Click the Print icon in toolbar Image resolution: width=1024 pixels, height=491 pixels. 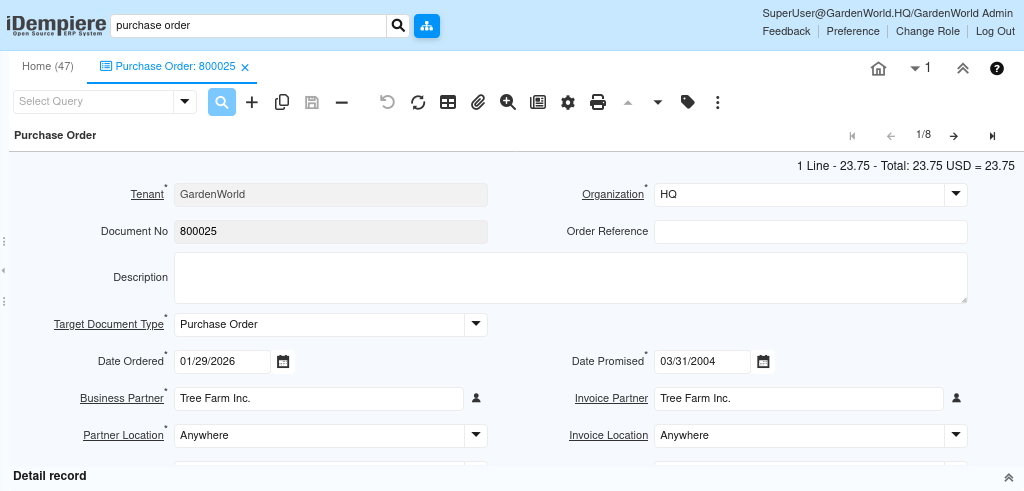pos(598,102)
